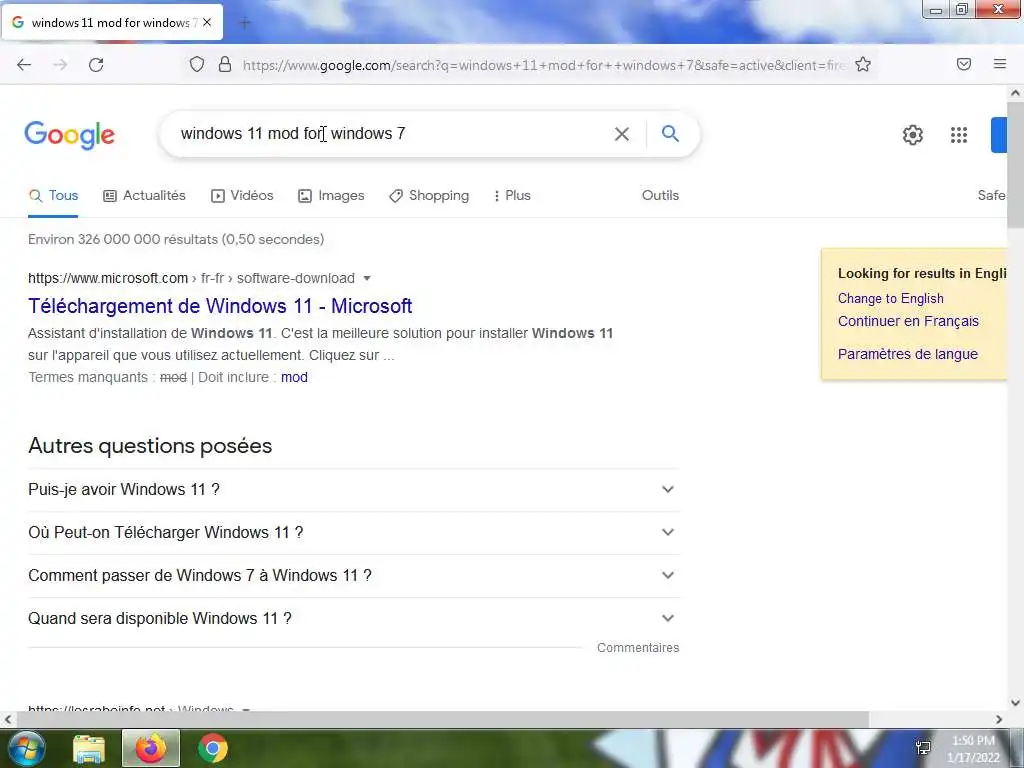Click the network tray icon
1024x768 pixels.
tap(923, 748)
